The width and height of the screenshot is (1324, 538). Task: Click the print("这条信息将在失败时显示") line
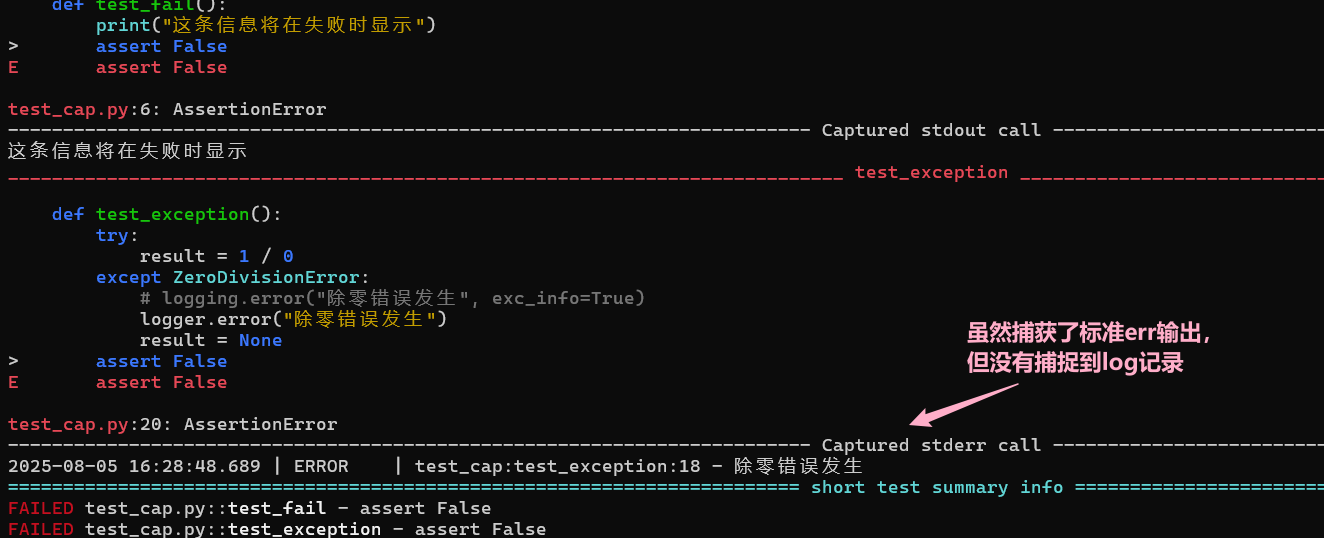click(266, 25)
